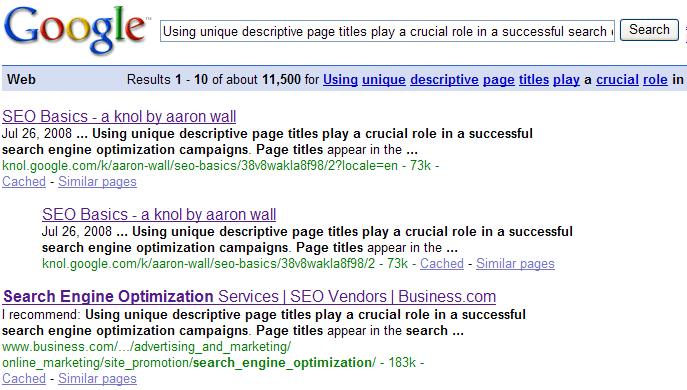The height and width of the screenshot is (390, 687).
Task: Open Similar pages beside the indented knol URL
Action: tap(515, 263)
